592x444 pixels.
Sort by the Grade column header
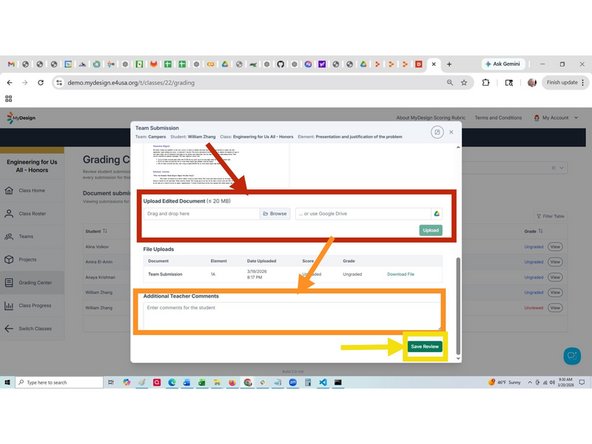(x=533, y=231)
